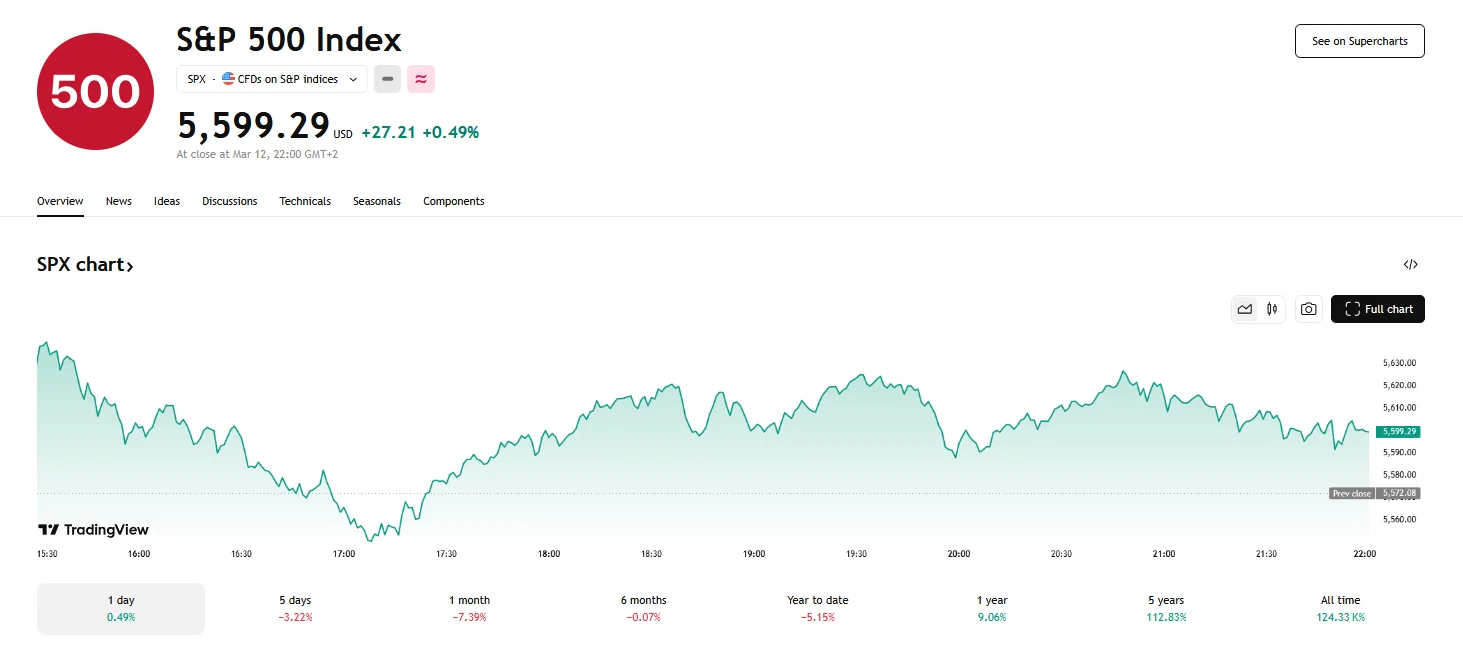1463x661 pixels.
Task: Enable the All time range view
Action: pos(1340,608)
